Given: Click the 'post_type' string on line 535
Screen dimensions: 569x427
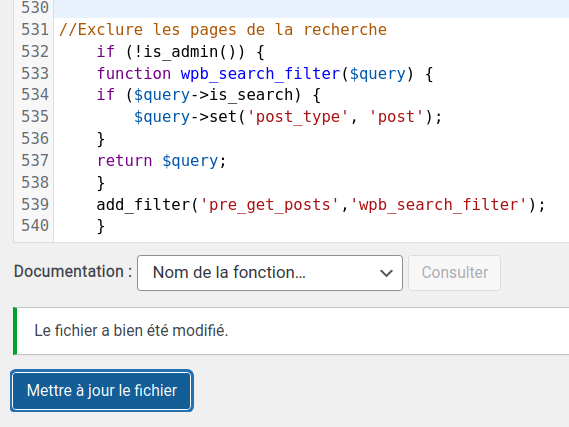Looking at the screenshot, I should coord(298,117).
